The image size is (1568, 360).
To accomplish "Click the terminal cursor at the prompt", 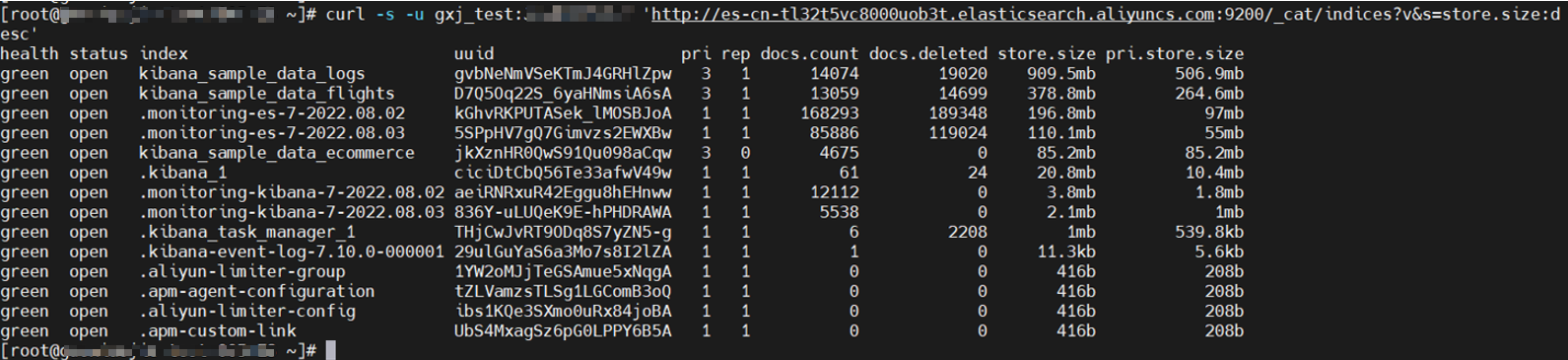I will pos(331,350).
